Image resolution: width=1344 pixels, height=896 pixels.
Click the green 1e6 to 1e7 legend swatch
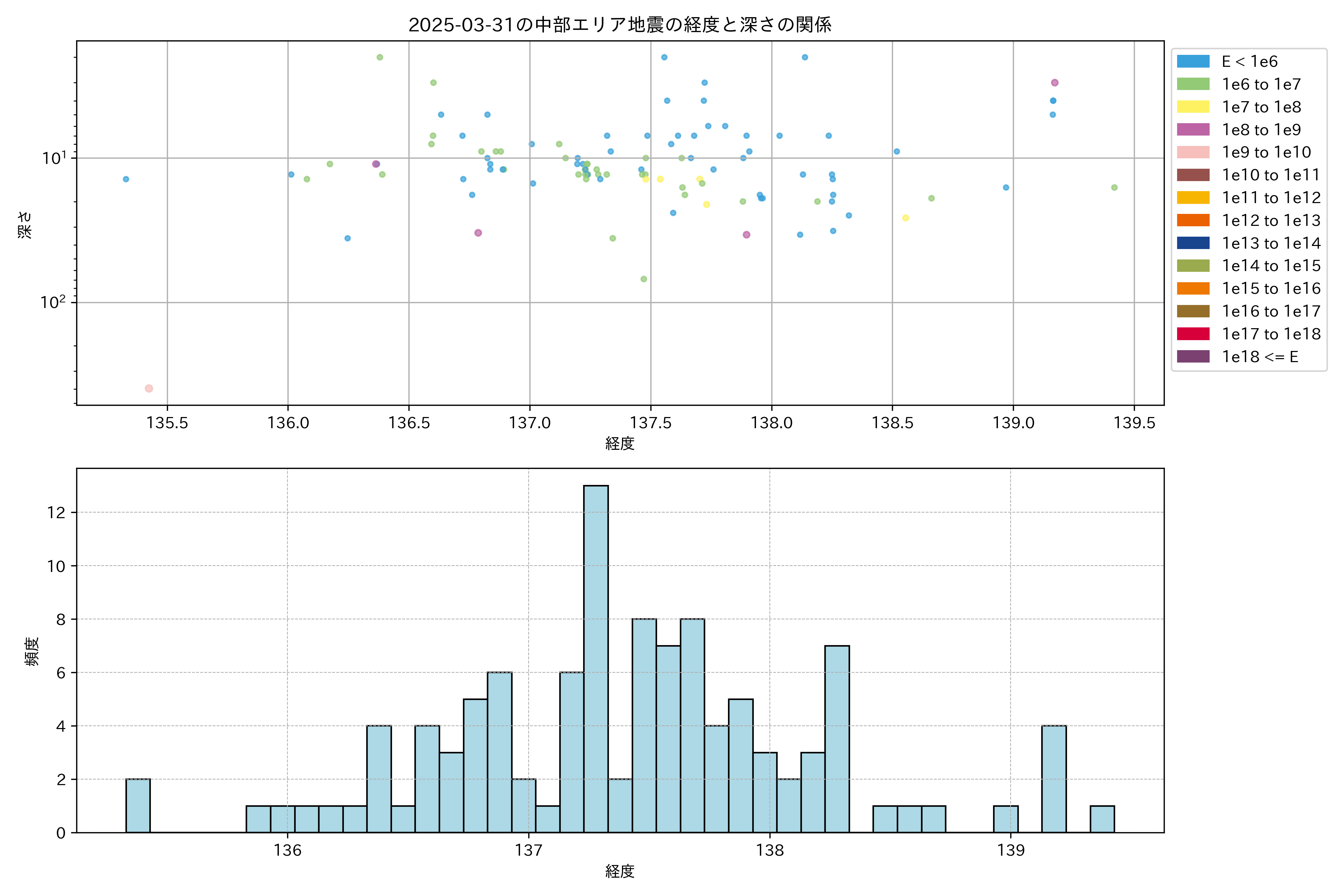1193,85
